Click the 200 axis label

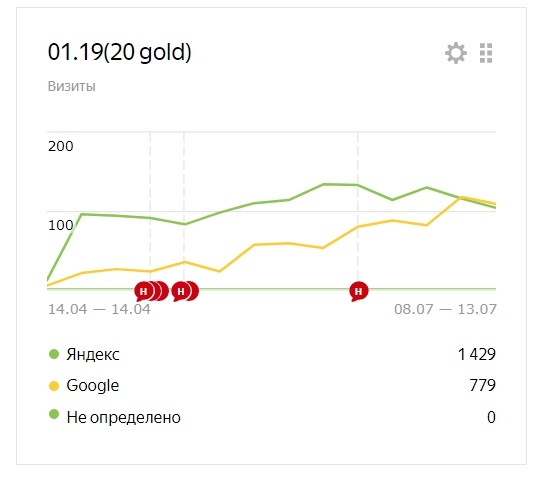61,146
